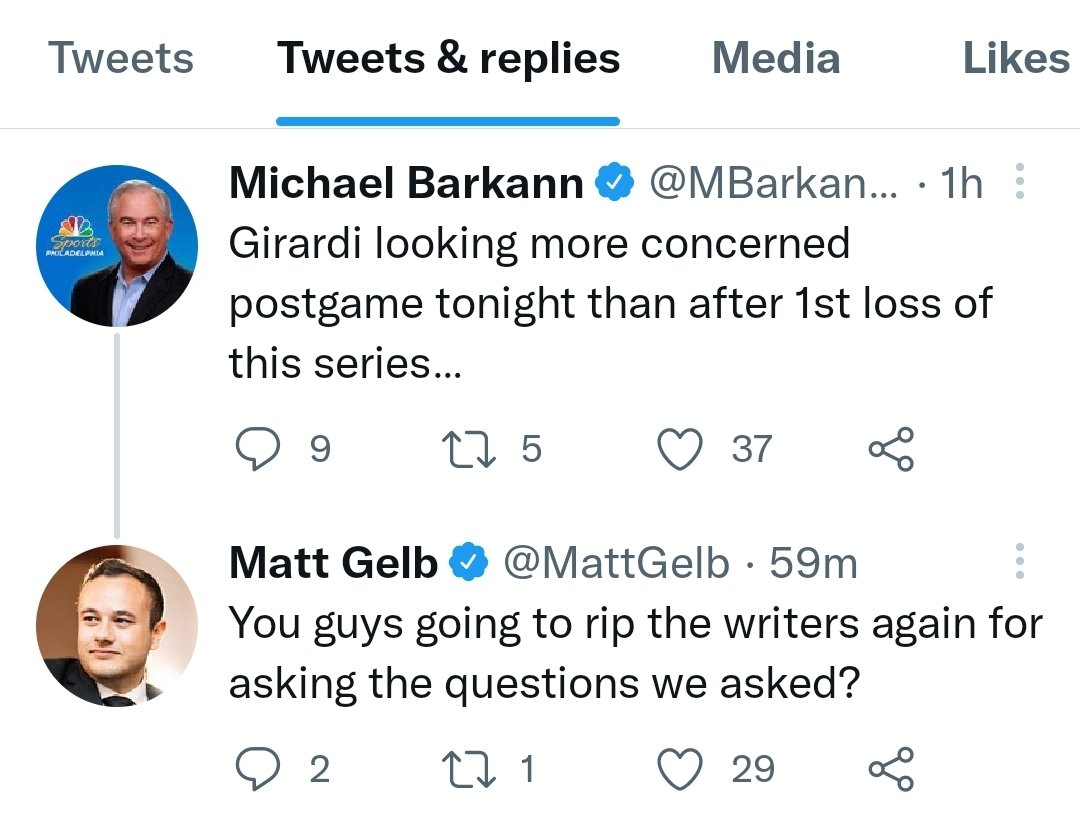The height and width of the screenshot is (828, 1080).
Task: Go to the Likes tab
Action: point(1015,58)
